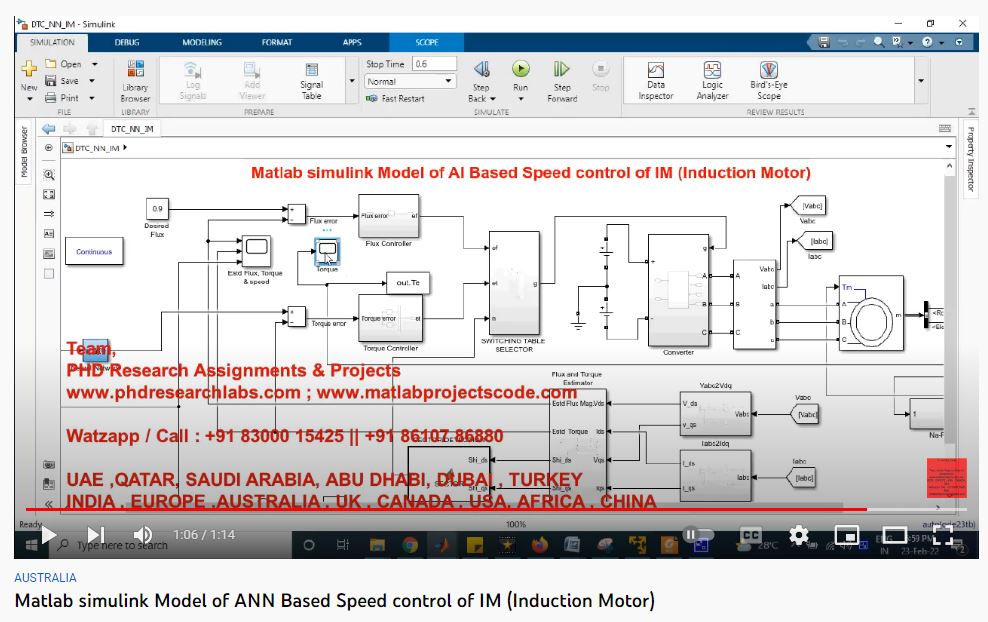This screenshot has height=622, width=988.
Task: Open the Data Inspector
Action: pos(656,80)
